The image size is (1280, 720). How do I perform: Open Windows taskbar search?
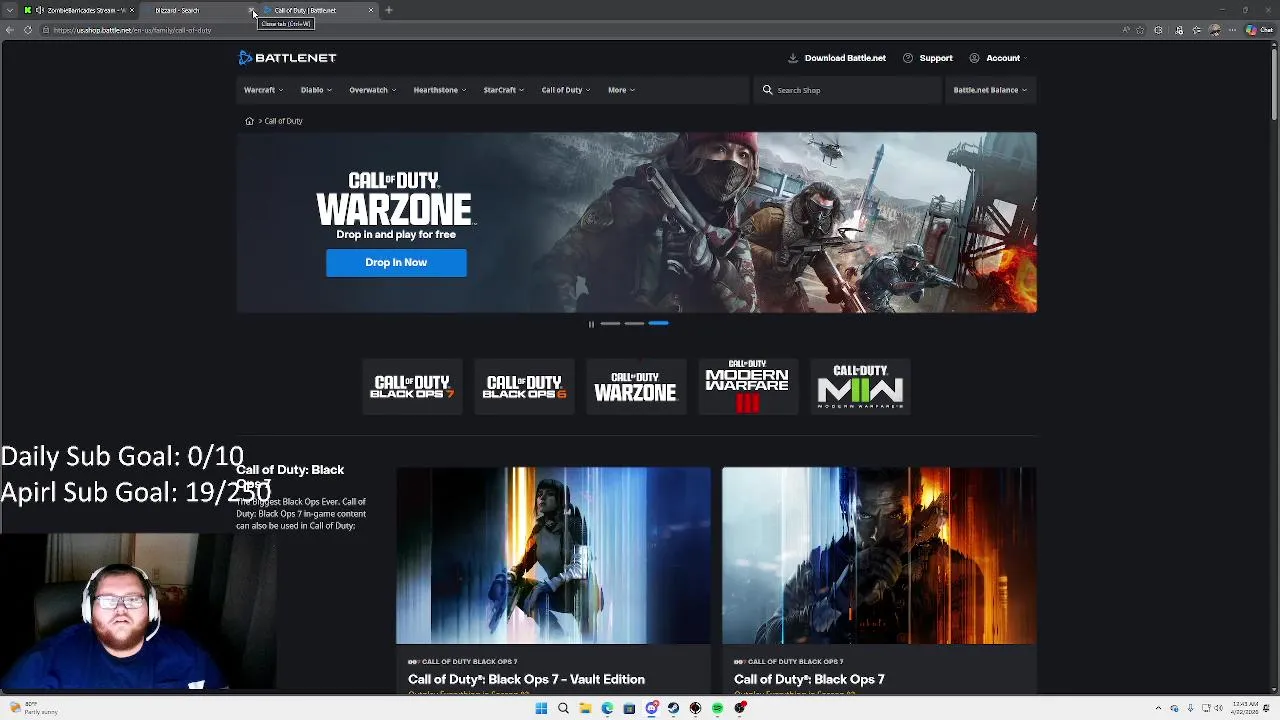563,708
